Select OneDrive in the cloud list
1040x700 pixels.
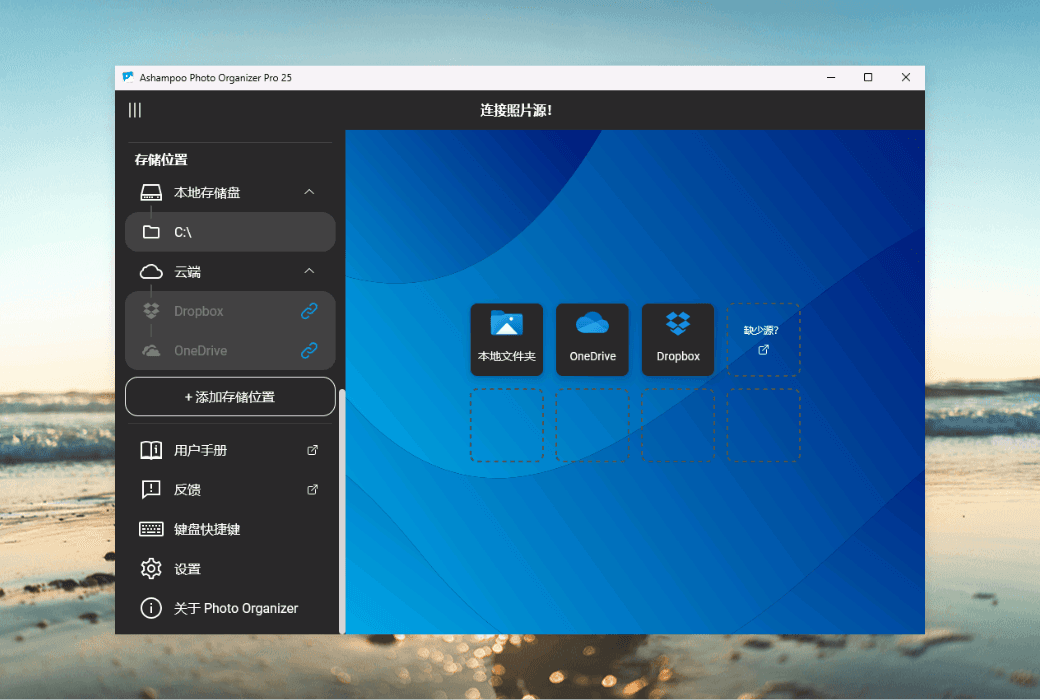(x=230, y=350)
